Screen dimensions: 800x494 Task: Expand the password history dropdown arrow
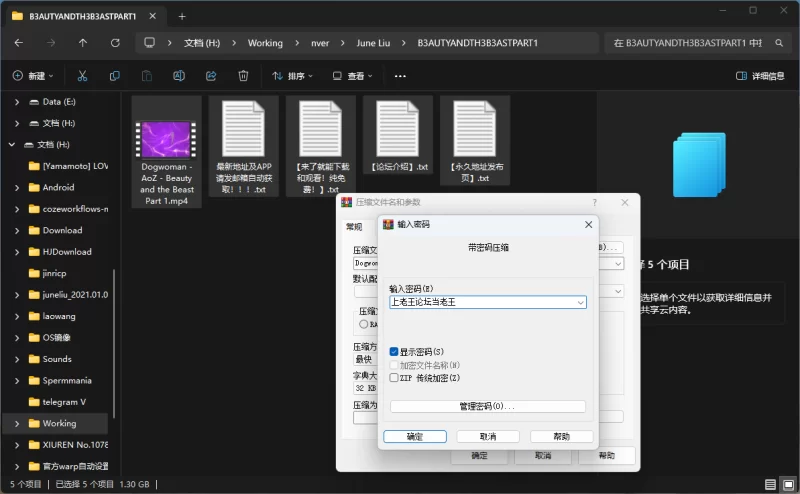click(580, 302)
